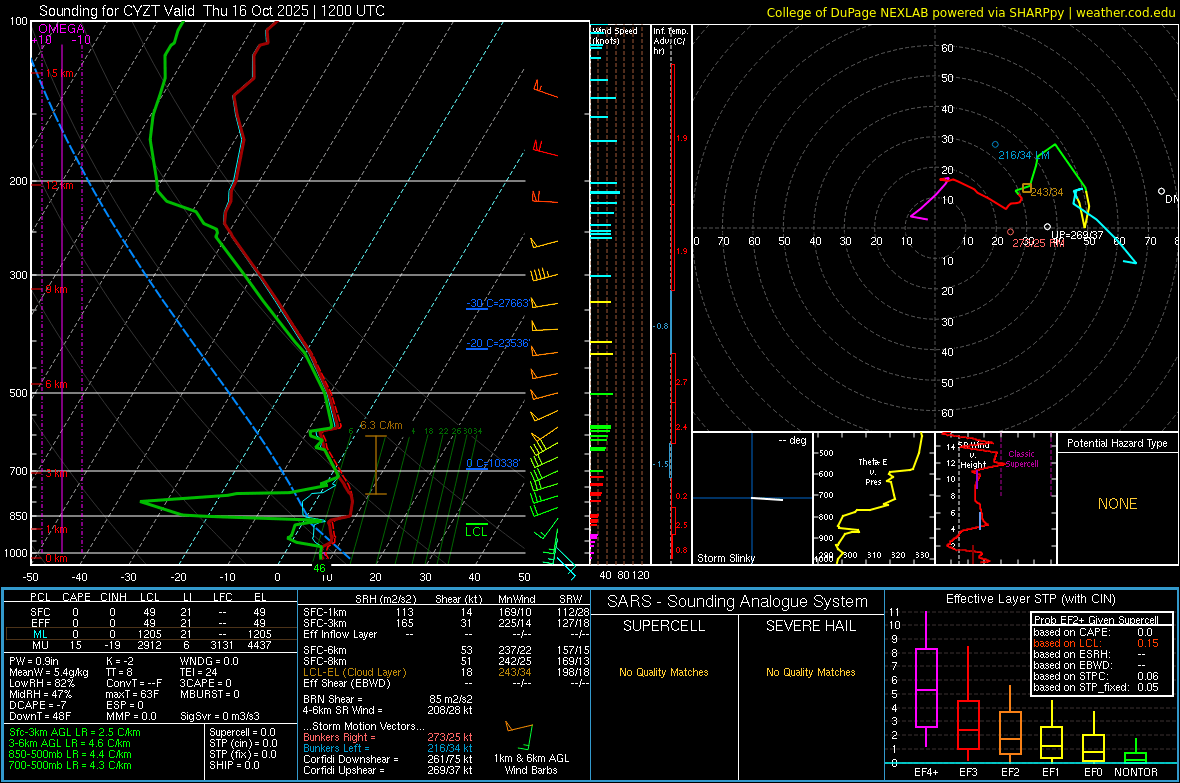Select the 6 km height marker

[x=56, y=384]
